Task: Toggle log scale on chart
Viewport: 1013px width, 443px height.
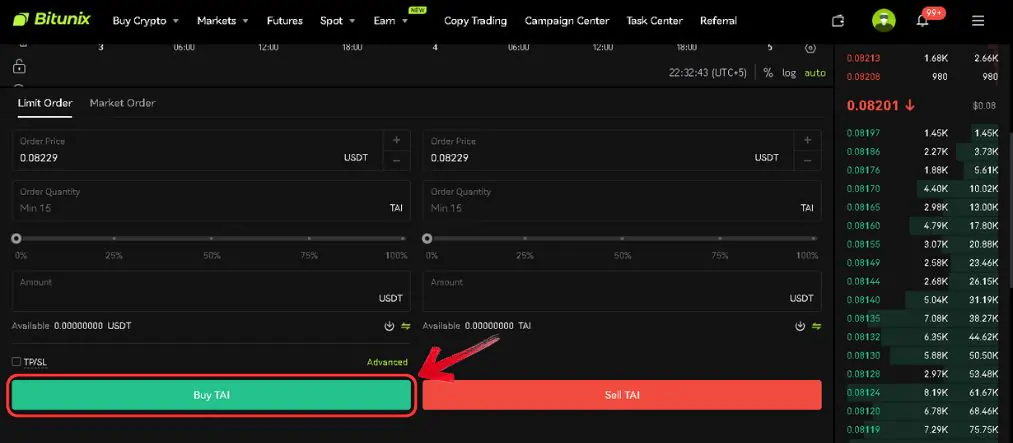Action: [789, 73]
